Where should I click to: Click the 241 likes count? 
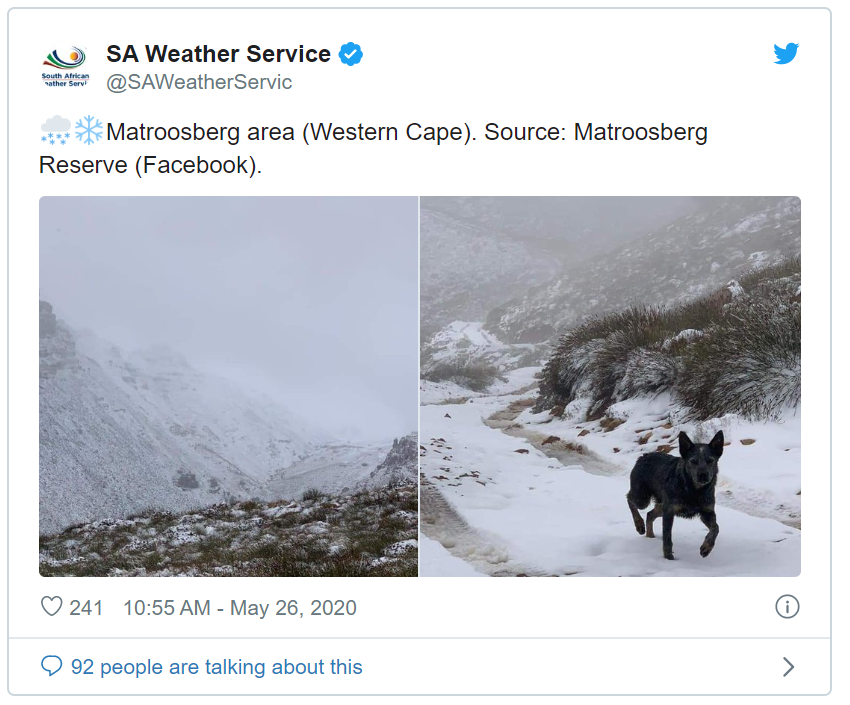pyautogui.click(x=86, y=607)
